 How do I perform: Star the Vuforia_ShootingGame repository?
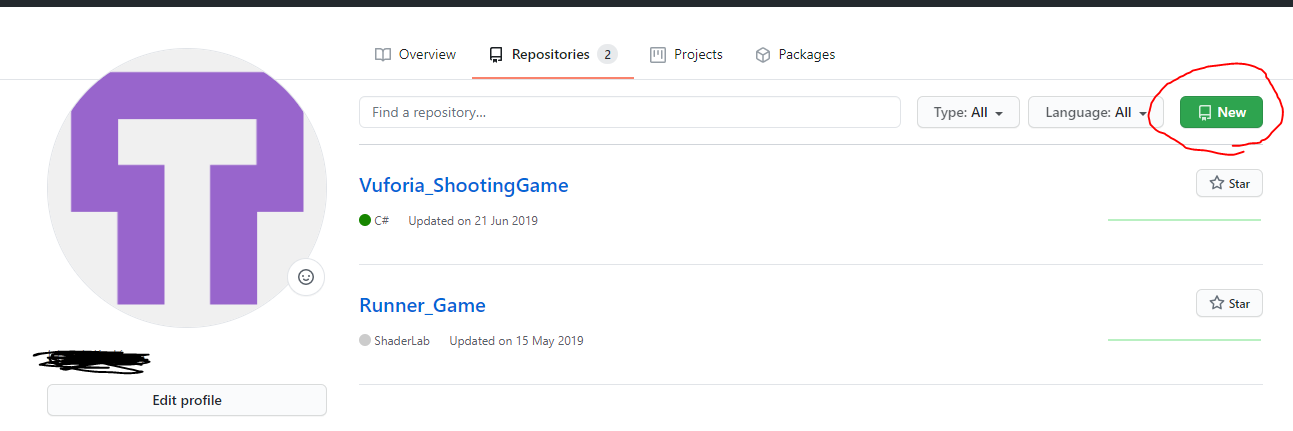tap(1229, 183)
